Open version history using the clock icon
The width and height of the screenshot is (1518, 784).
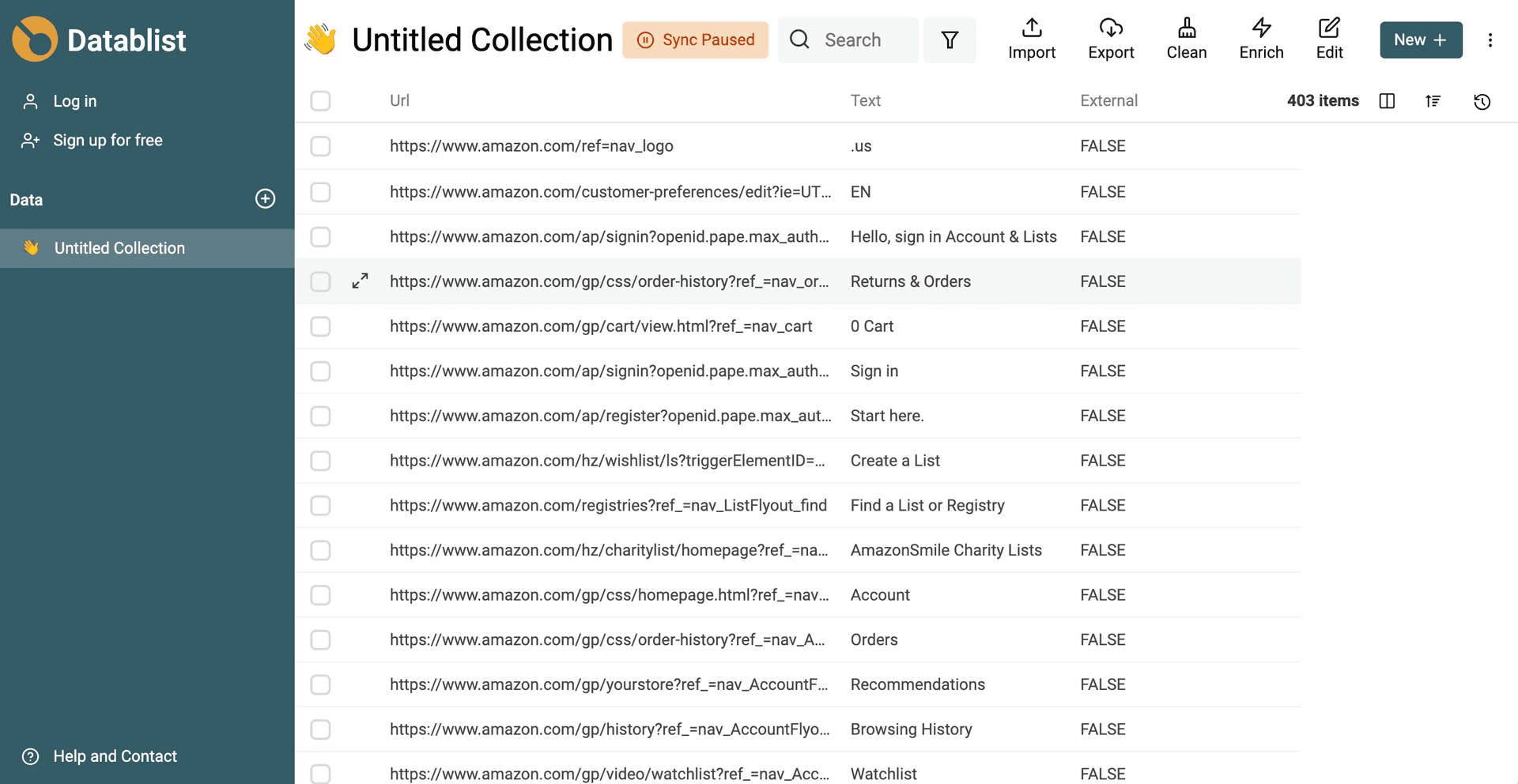click(x=1482, y=101)
